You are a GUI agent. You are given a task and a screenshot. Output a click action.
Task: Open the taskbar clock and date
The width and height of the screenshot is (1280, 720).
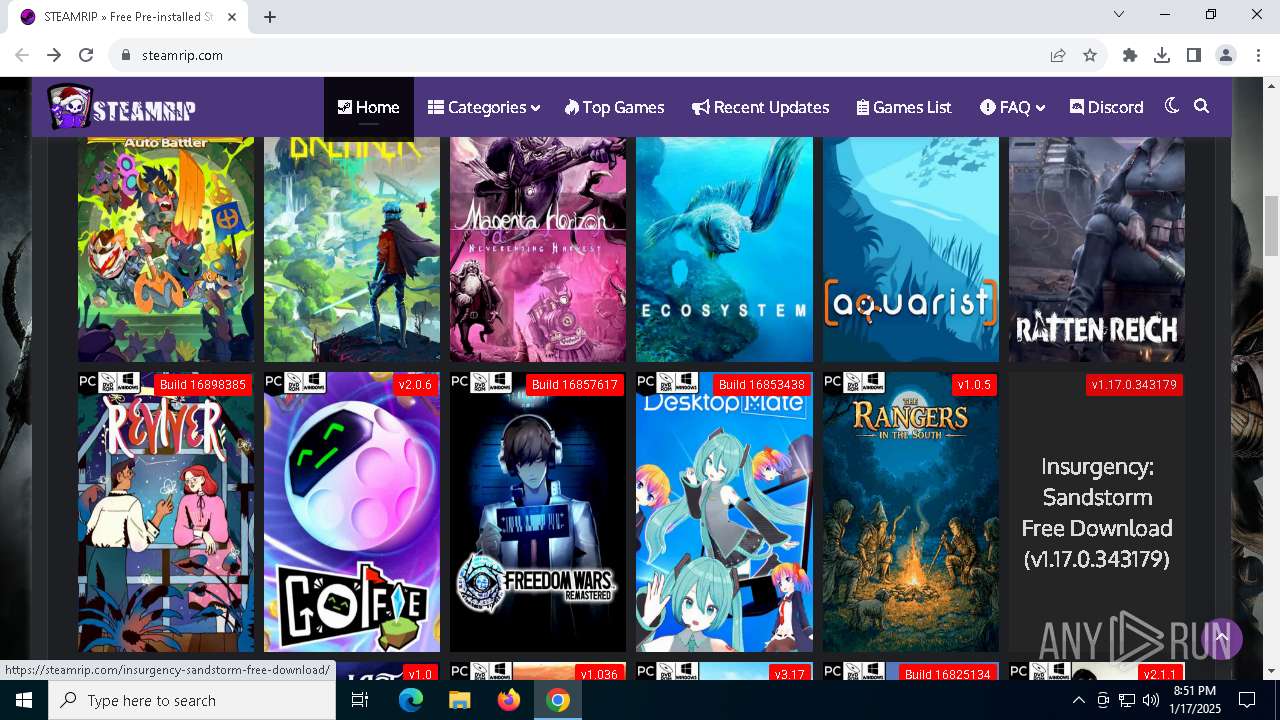pos(1195,700)
